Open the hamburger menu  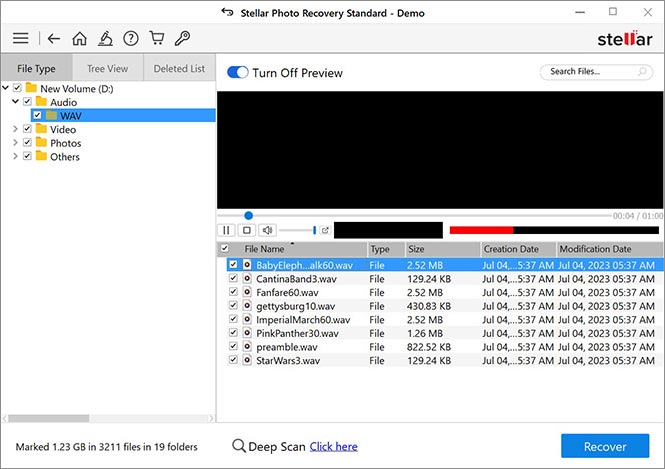click(x=20, y=39)
